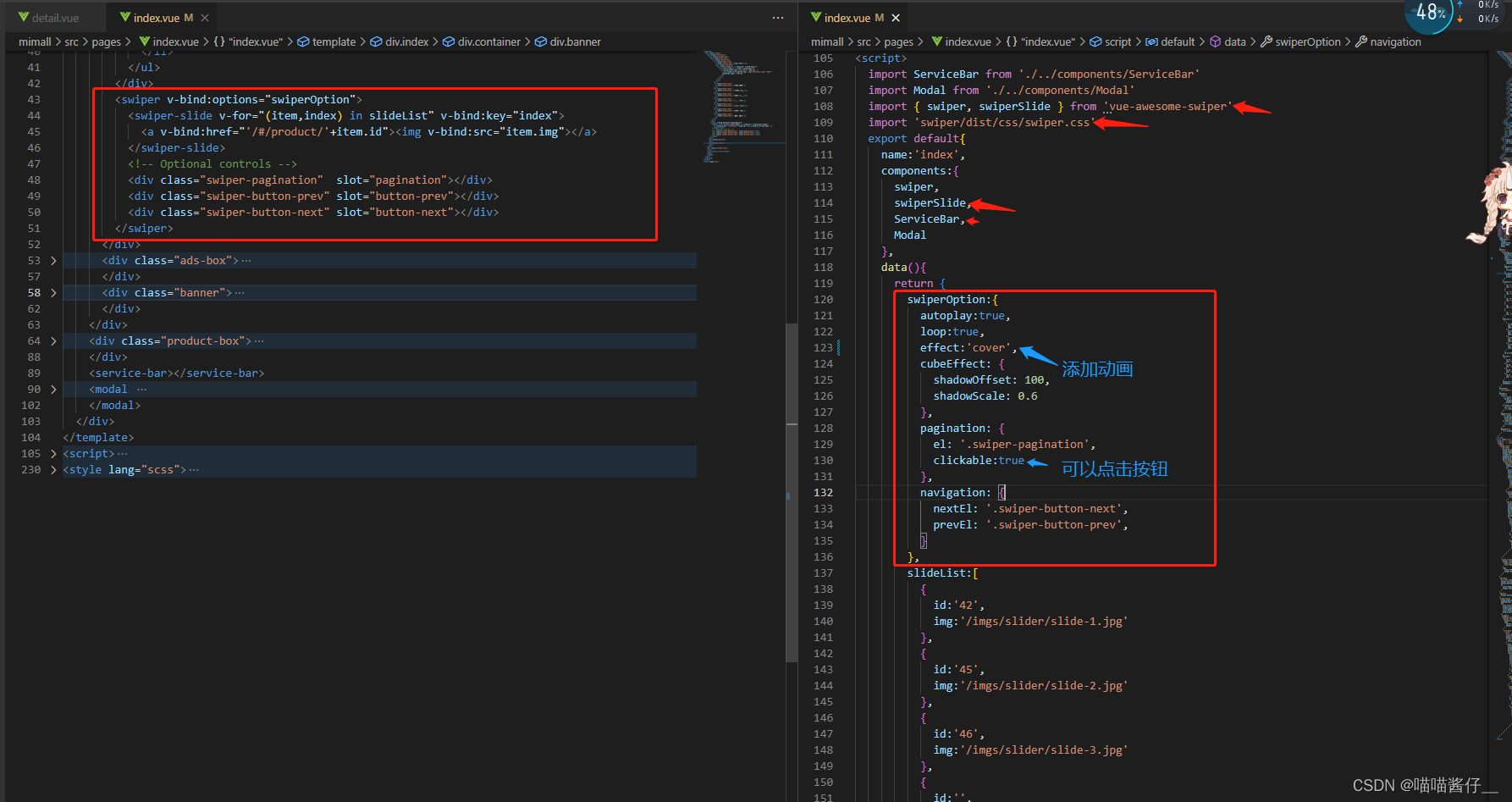The image size is (1512, 802).
Task: Click the "navigation" breadcrumb entry
Action: tap(1395, 41)
